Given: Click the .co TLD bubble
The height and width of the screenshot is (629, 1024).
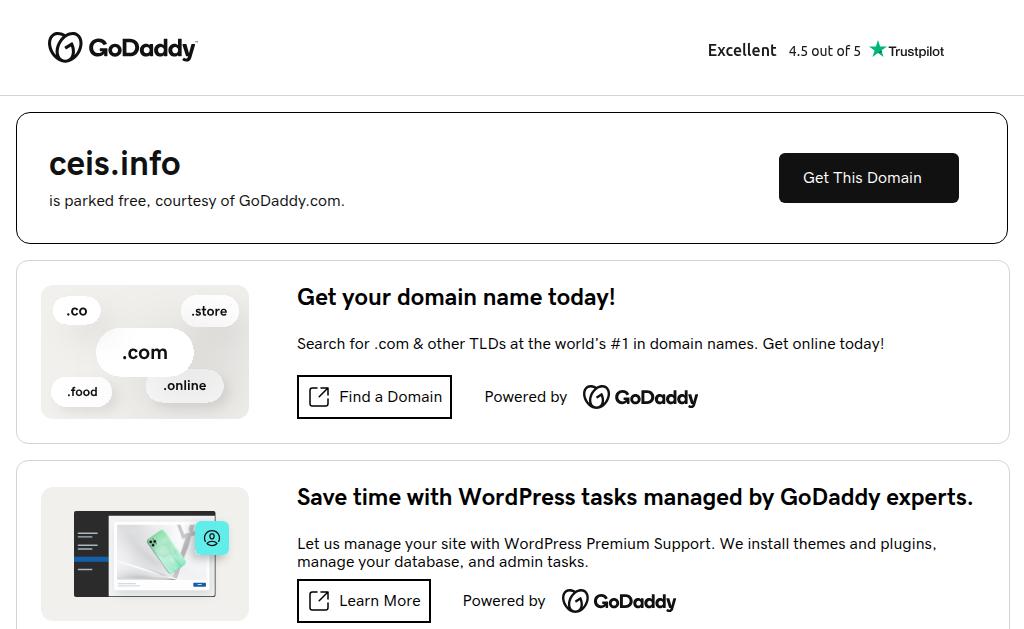Looking at the screenshot, I should (77, 311).
